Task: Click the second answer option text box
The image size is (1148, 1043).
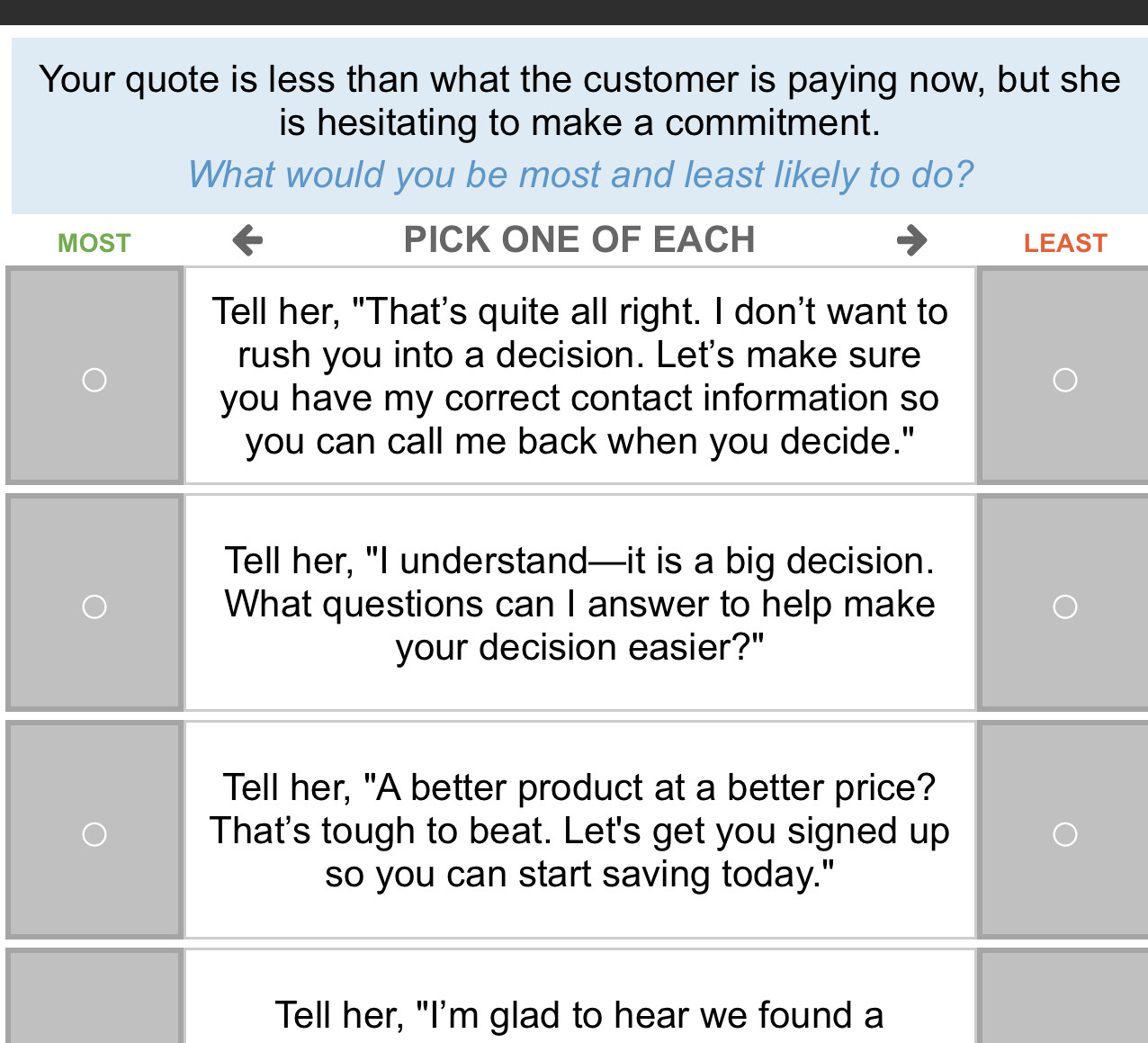Action: click(x=579, y=603)
